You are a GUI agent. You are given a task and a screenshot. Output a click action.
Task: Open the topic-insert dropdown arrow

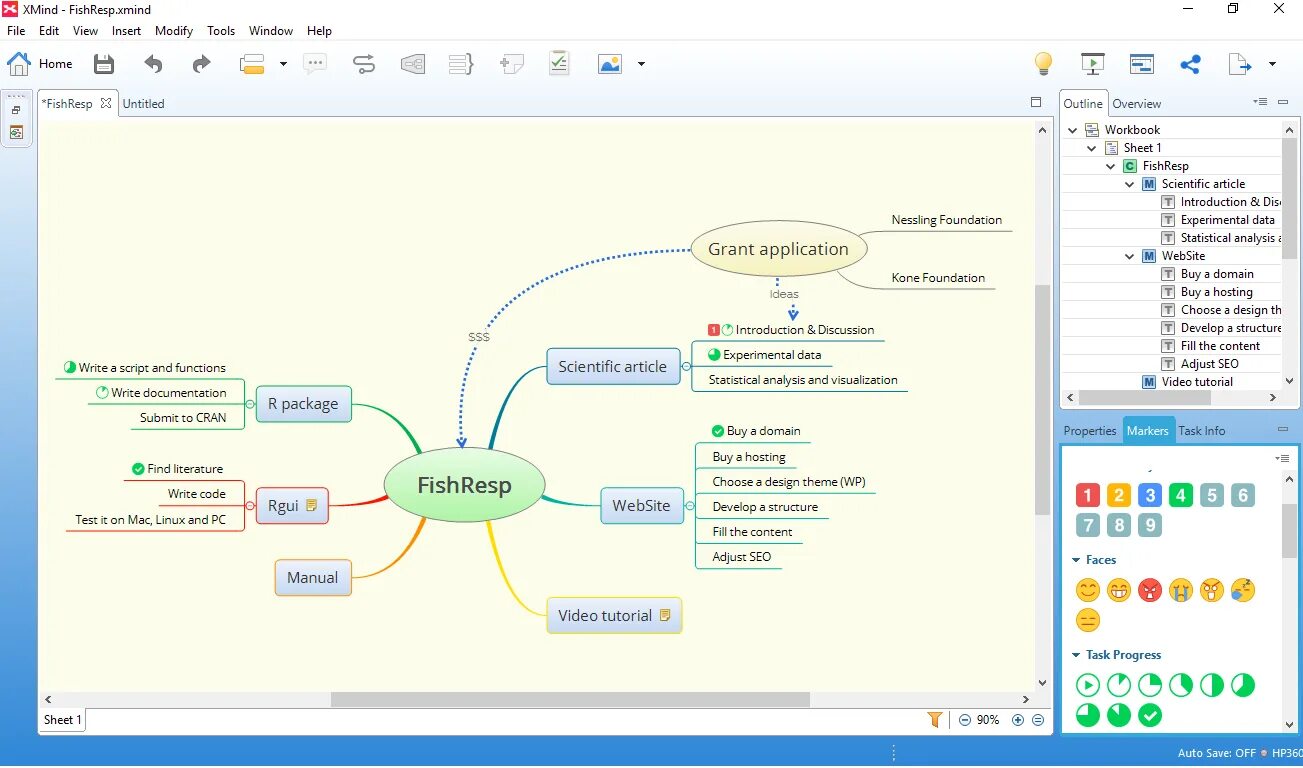(x=283, y=64)
